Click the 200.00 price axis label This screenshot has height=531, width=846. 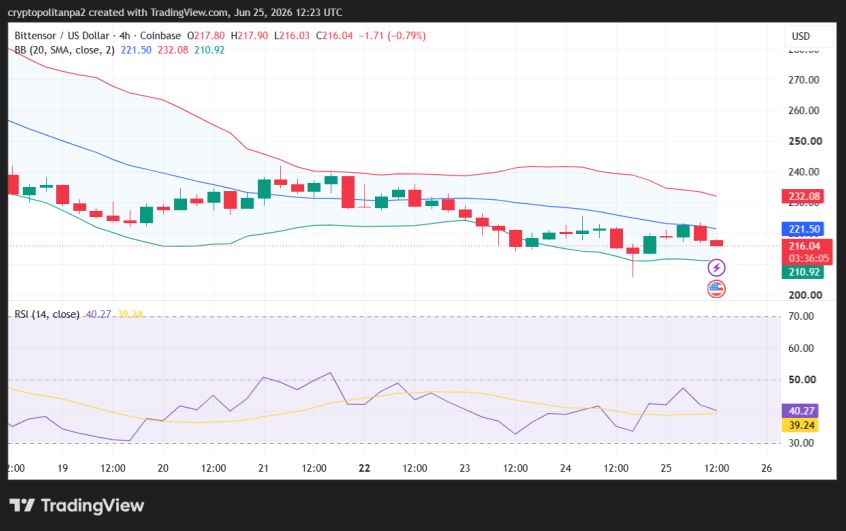click(805, 295)
